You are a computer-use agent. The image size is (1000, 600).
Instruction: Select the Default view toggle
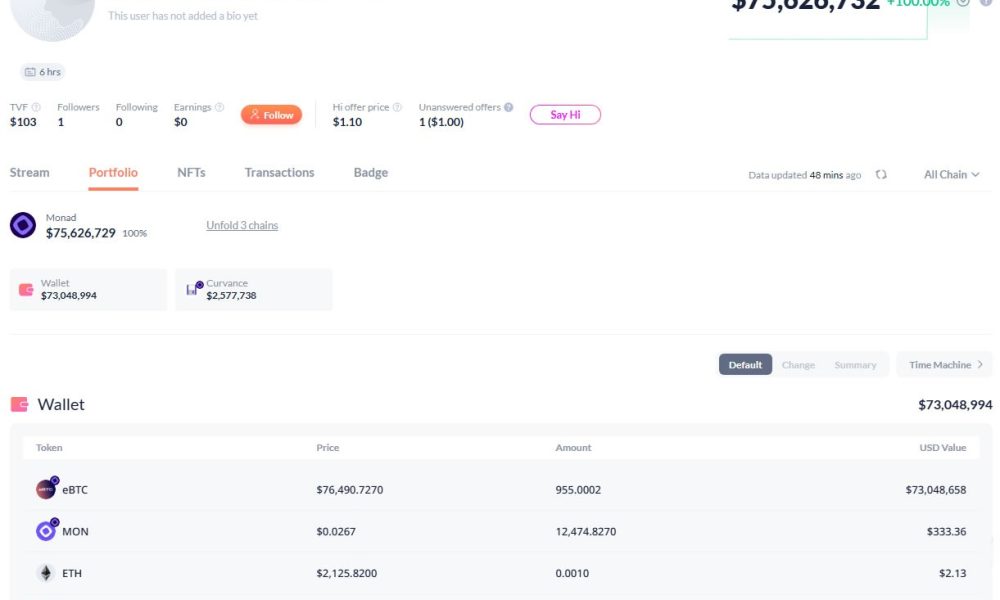[x=746, y=365]
